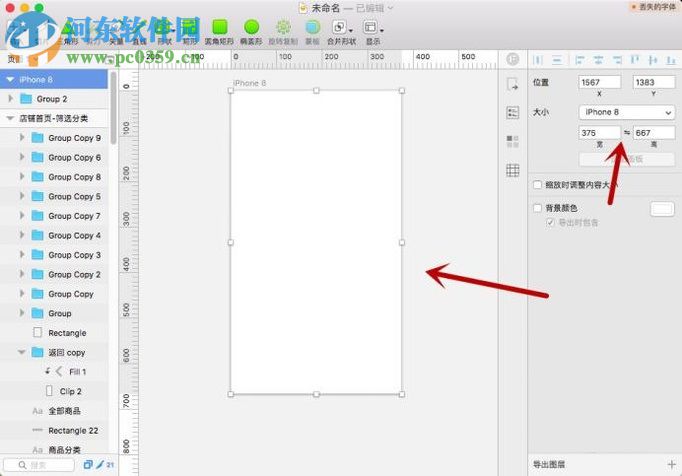Image resolution: width=682 pixels, height=476 pixels.
Task: Select the Group Copy 2 layer
Action: click(x=54, y=275)
